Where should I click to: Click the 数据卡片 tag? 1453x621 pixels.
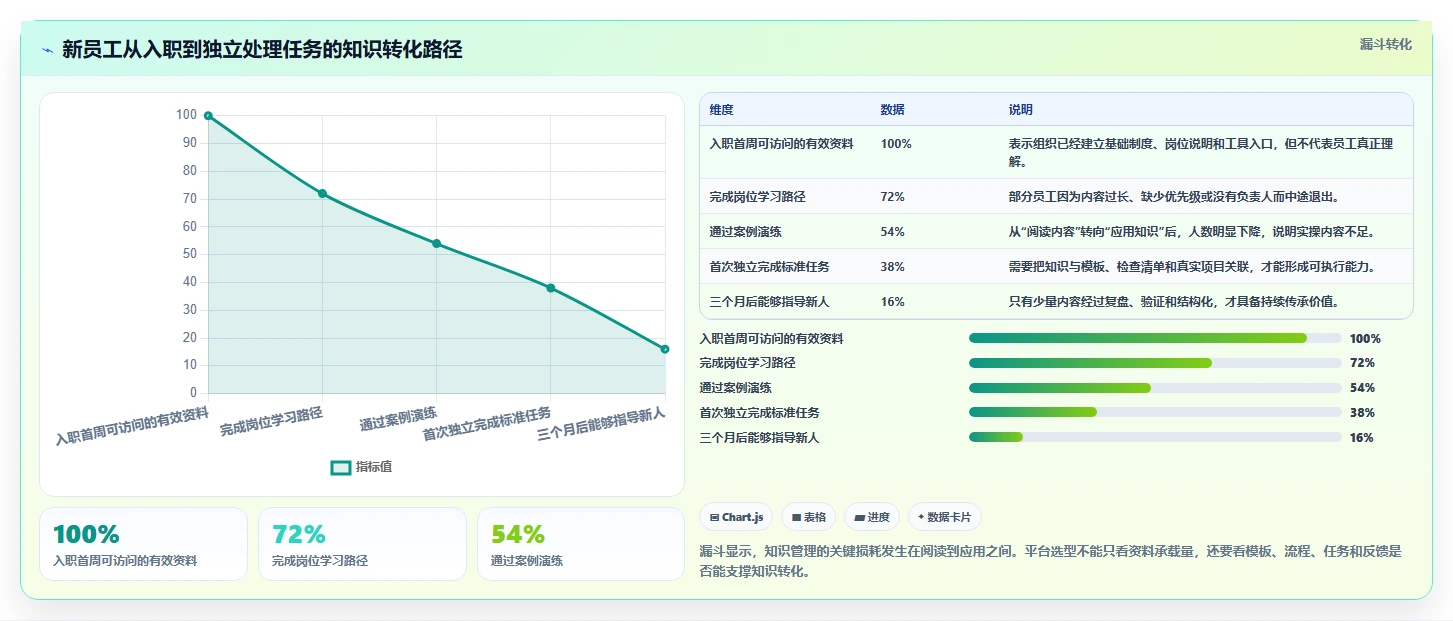944,517
